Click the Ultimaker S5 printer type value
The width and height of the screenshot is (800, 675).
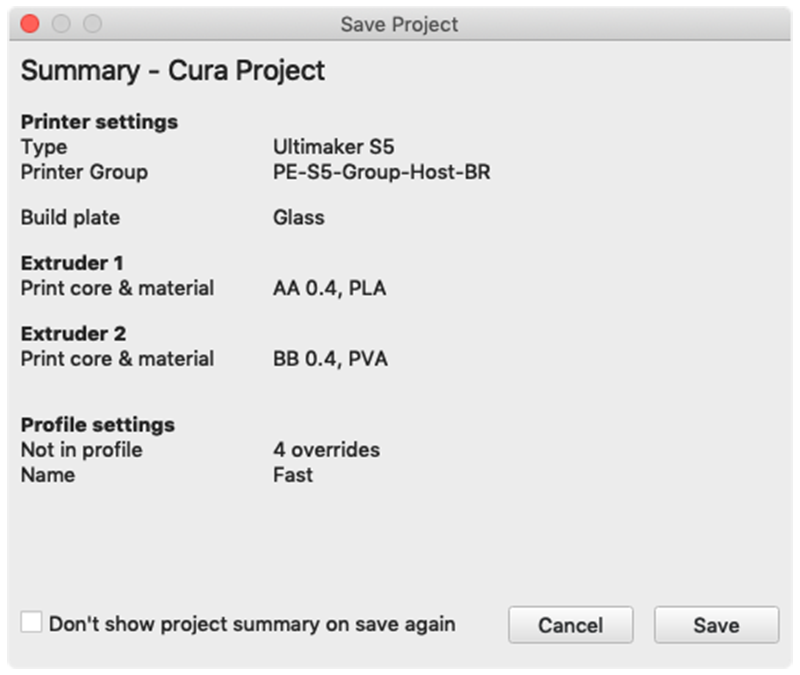pyautogui.click(x=333, y=147)
